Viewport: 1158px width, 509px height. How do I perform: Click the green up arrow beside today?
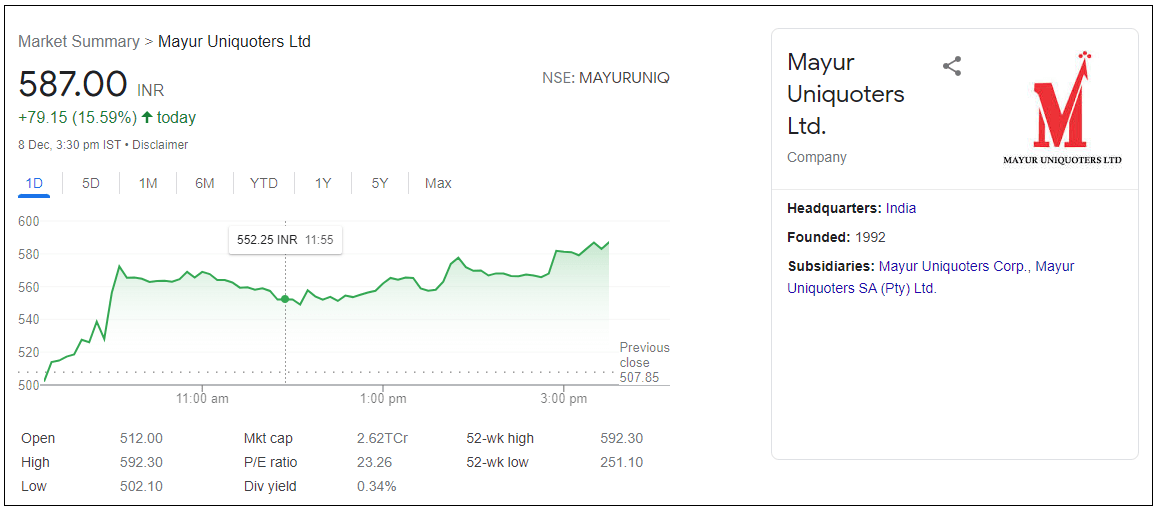click(147, 117)
